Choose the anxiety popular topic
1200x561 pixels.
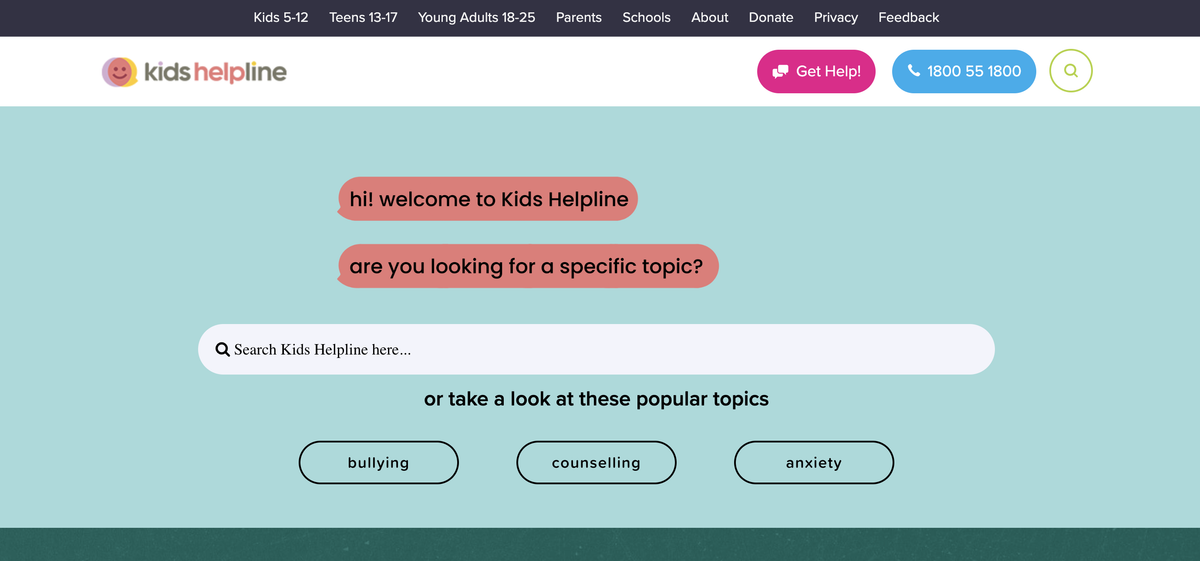pos(814,462)
